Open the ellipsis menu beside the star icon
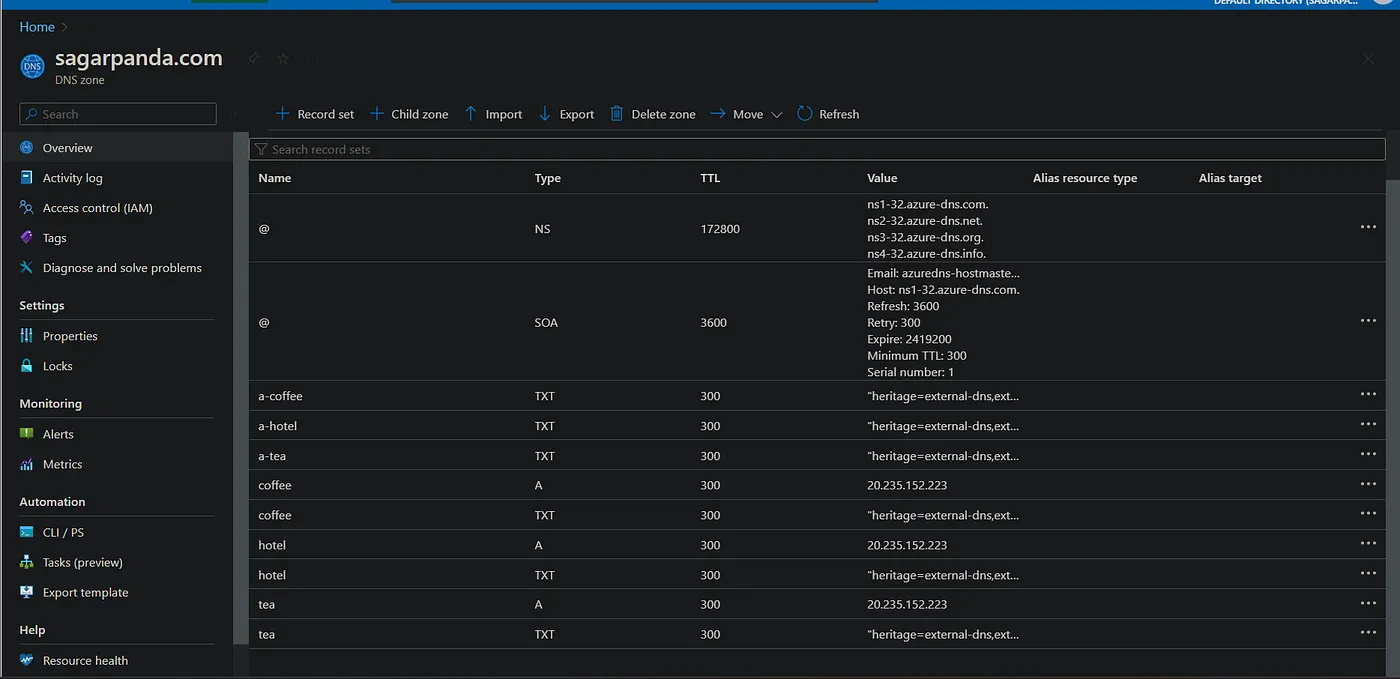1400x679 pixels. (x=314, y=59)
